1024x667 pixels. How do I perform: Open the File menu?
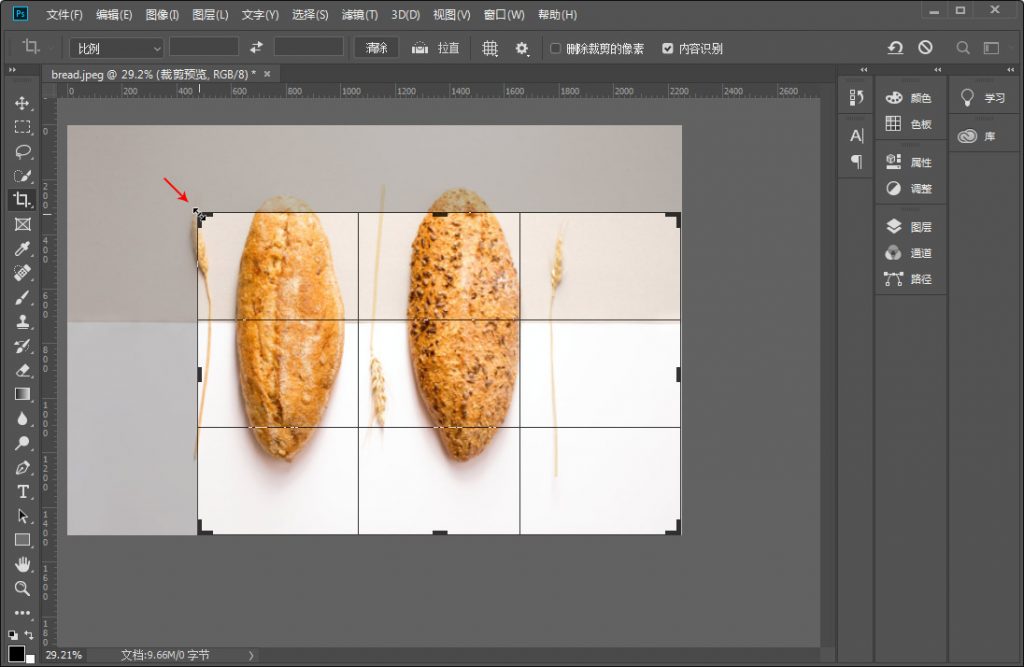(64, 14)
